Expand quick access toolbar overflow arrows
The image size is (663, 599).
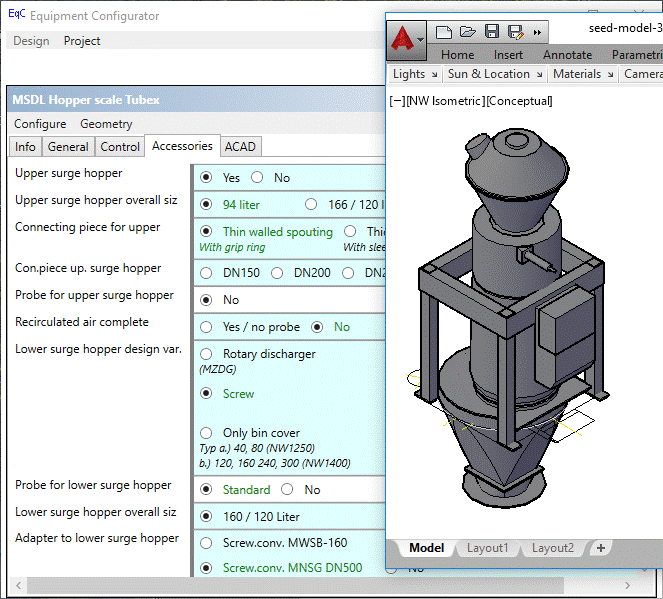pyautogui.click(x=538, y=32)
